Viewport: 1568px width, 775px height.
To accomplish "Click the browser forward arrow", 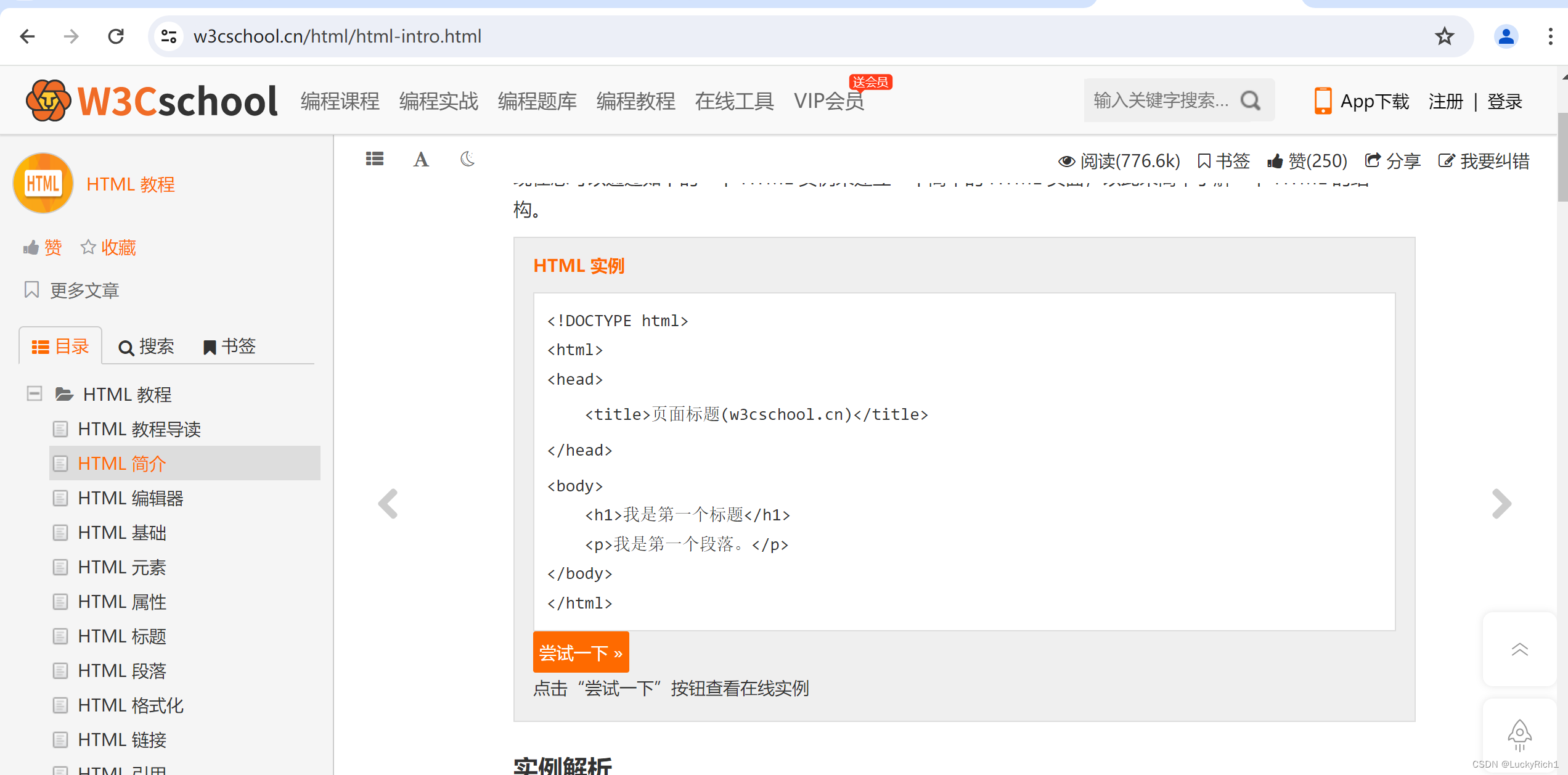I will tap(71, 36).
